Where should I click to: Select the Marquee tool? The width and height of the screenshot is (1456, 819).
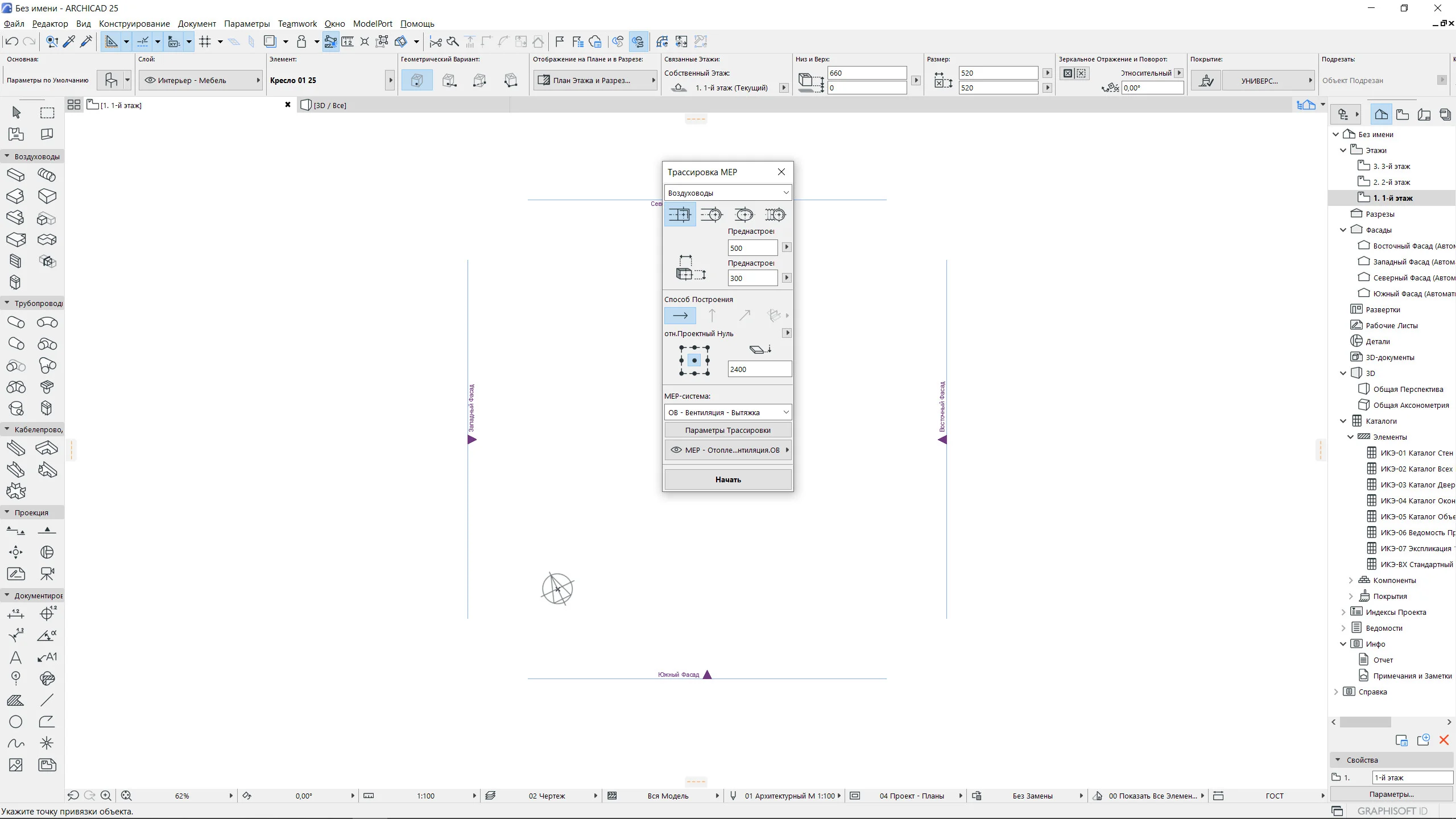47,113
